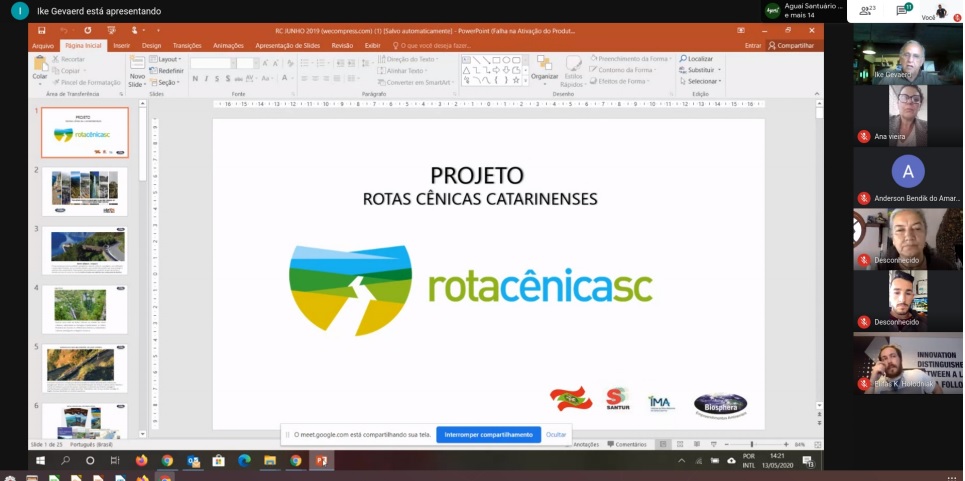Toggle Negrito (bold) formatting
This screenshot has height=481, width=965.
click(195, 79)
